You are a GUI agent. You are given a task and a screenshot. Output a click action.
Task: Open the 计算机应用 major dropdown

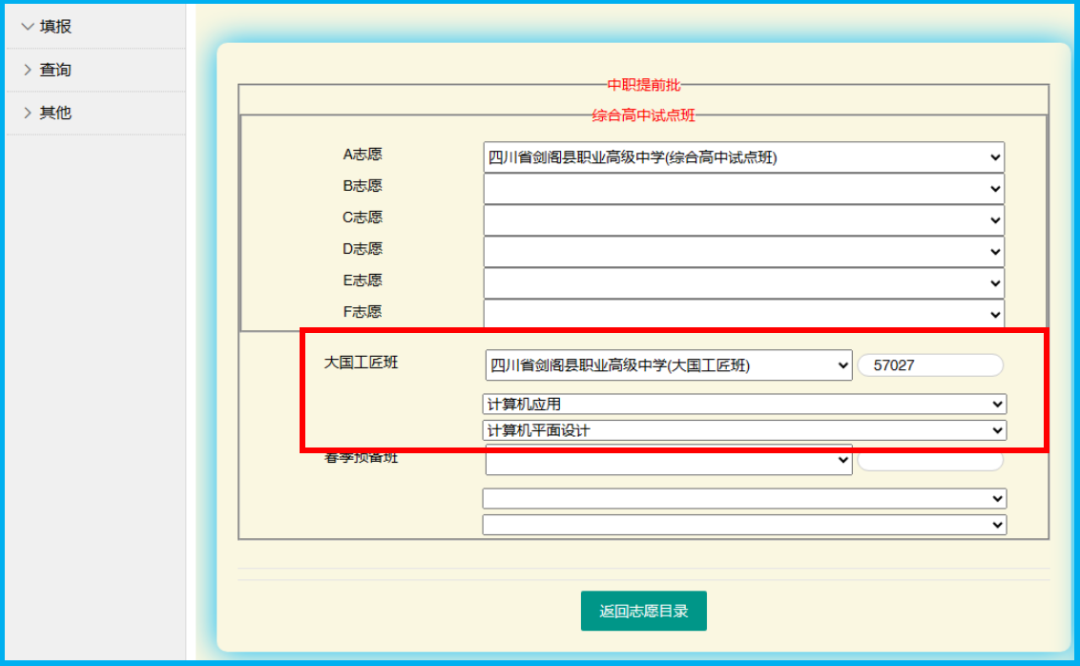(744, 404)
